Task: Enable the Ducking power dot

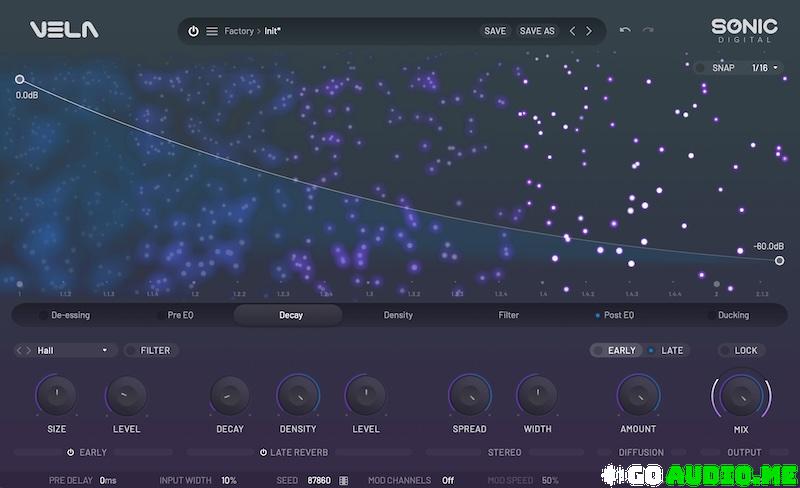Action: [711, 315]
